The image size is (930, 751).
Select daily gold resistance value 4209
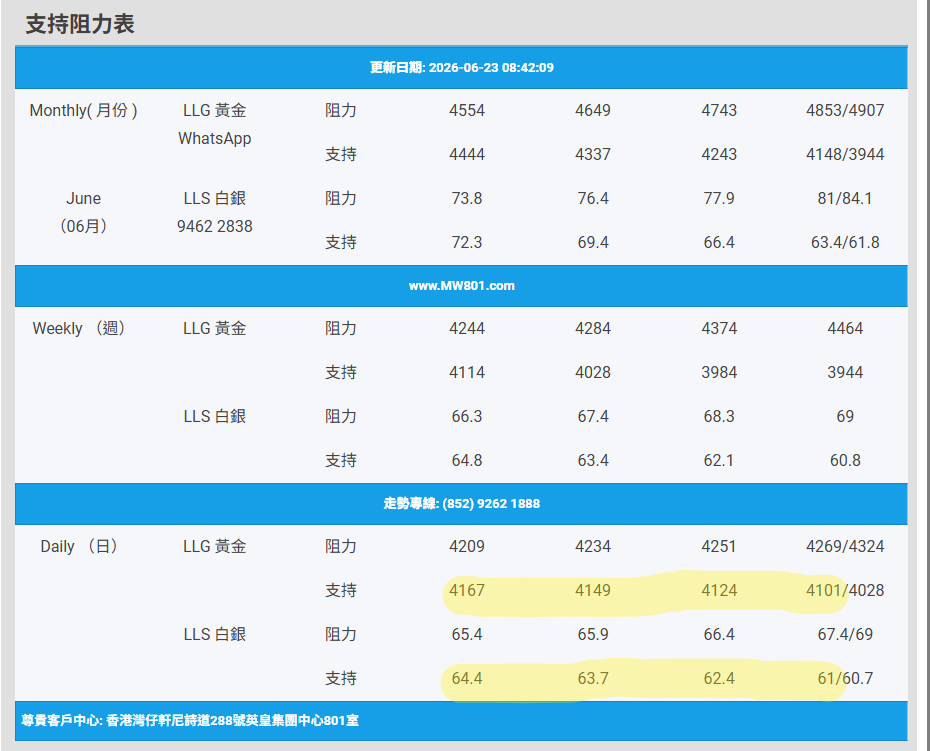coord(467,546)
